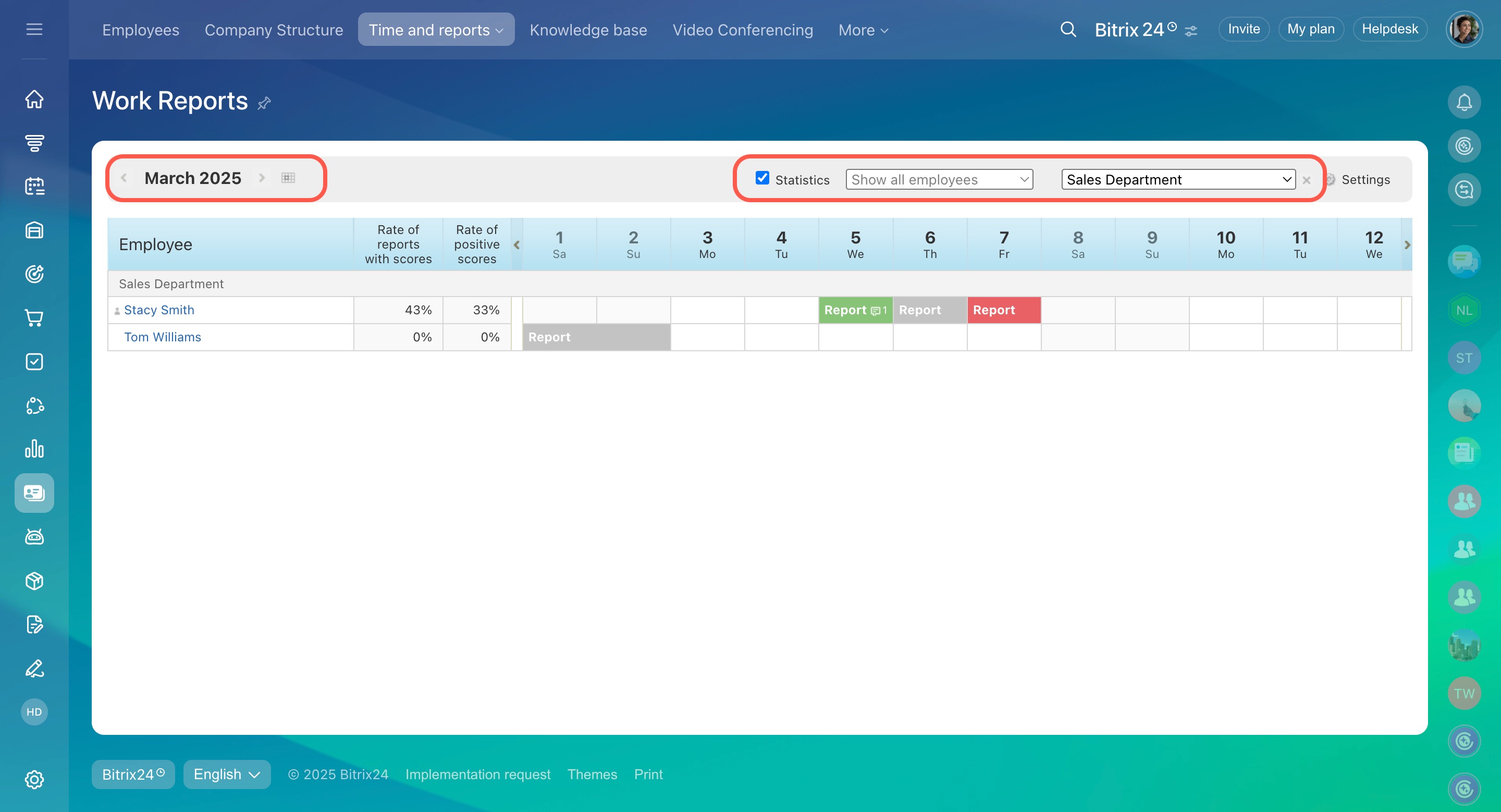Viewport: 1501px width, 812px height.
Task: Open the analytics bar chart icon
Action: (34, 449)
